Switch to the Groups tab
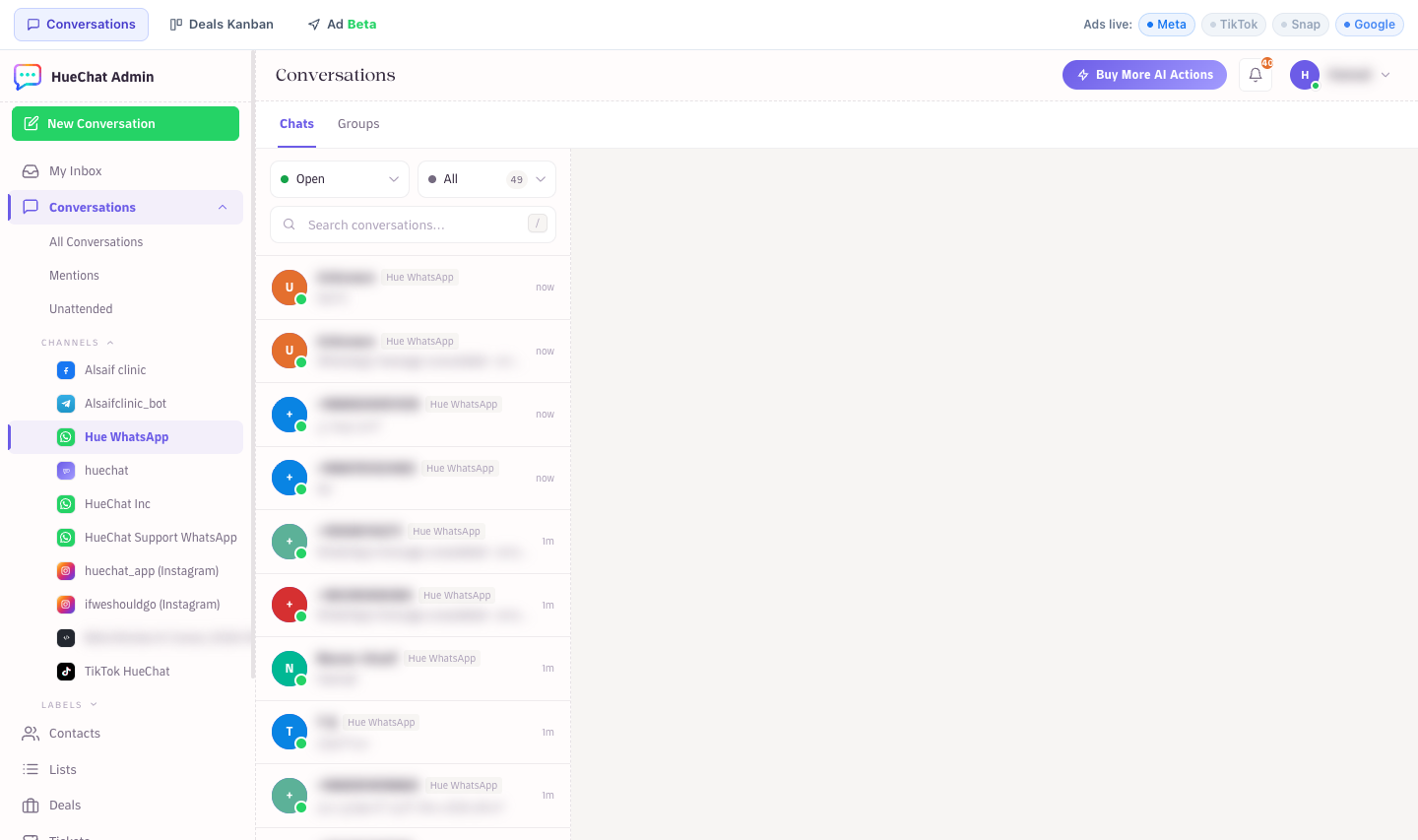The width and height of the screenshot is (1418, 840). (358, 124)
